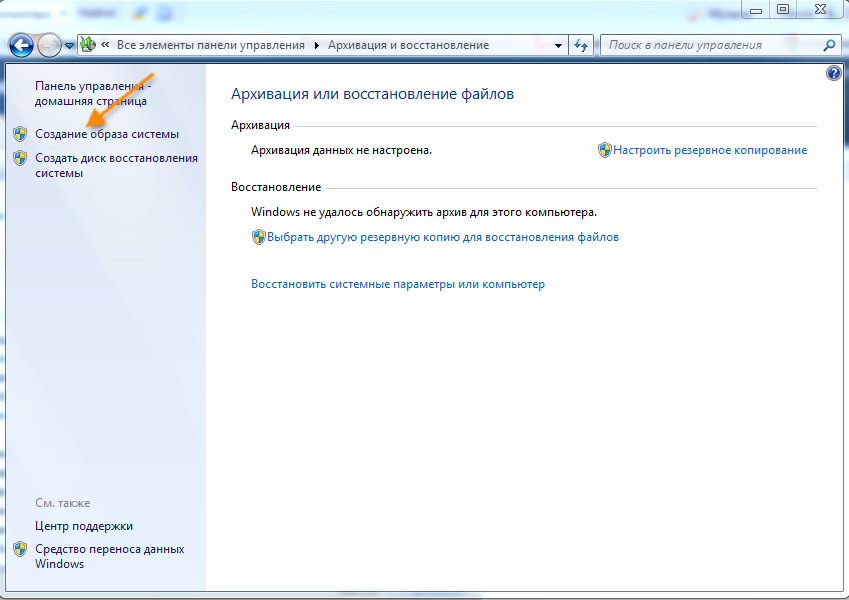Open 'Центр поддержки' link
This screenshot has width=849, height=600.
84,526
